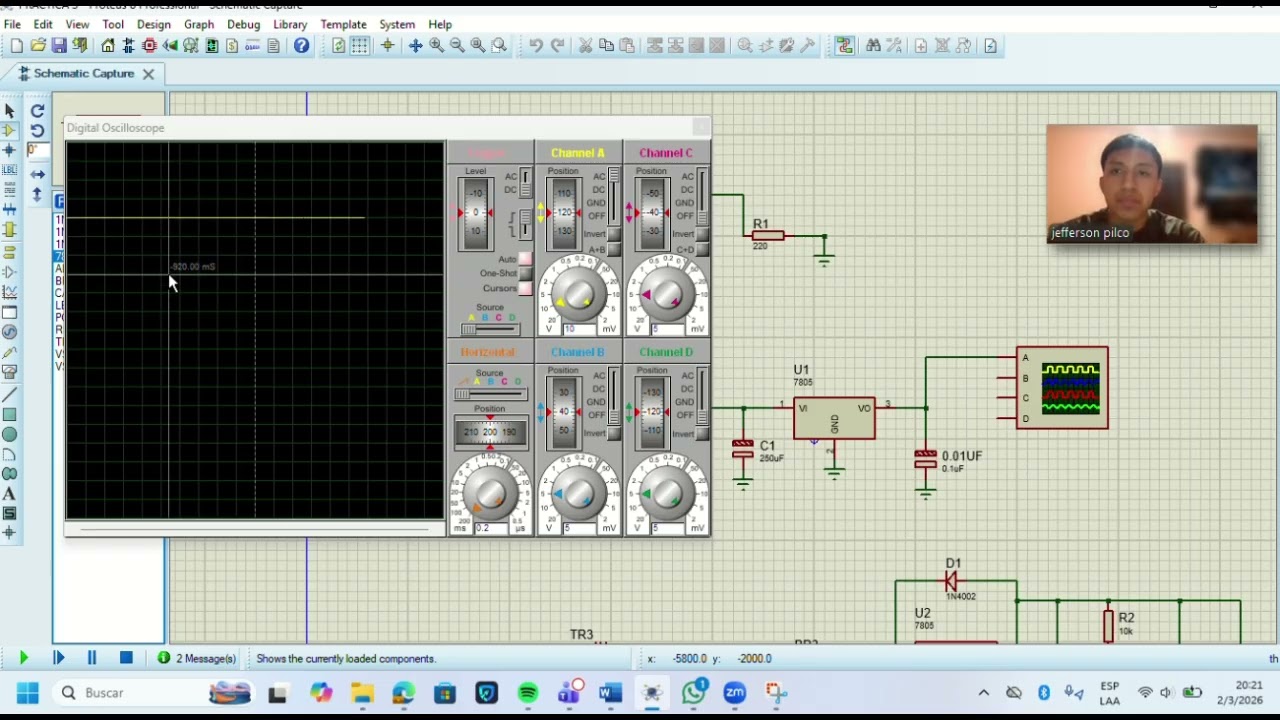
Task: Open the Debug menu
Action: pyautogui.click(x=243, y=24)
